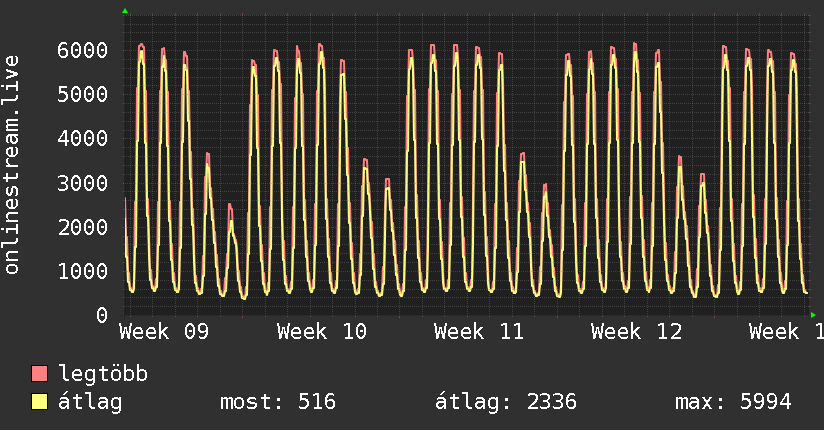Click the 2000 y-axis label
824x430 pixels.
pyautogui.click(x=83, y=227)
